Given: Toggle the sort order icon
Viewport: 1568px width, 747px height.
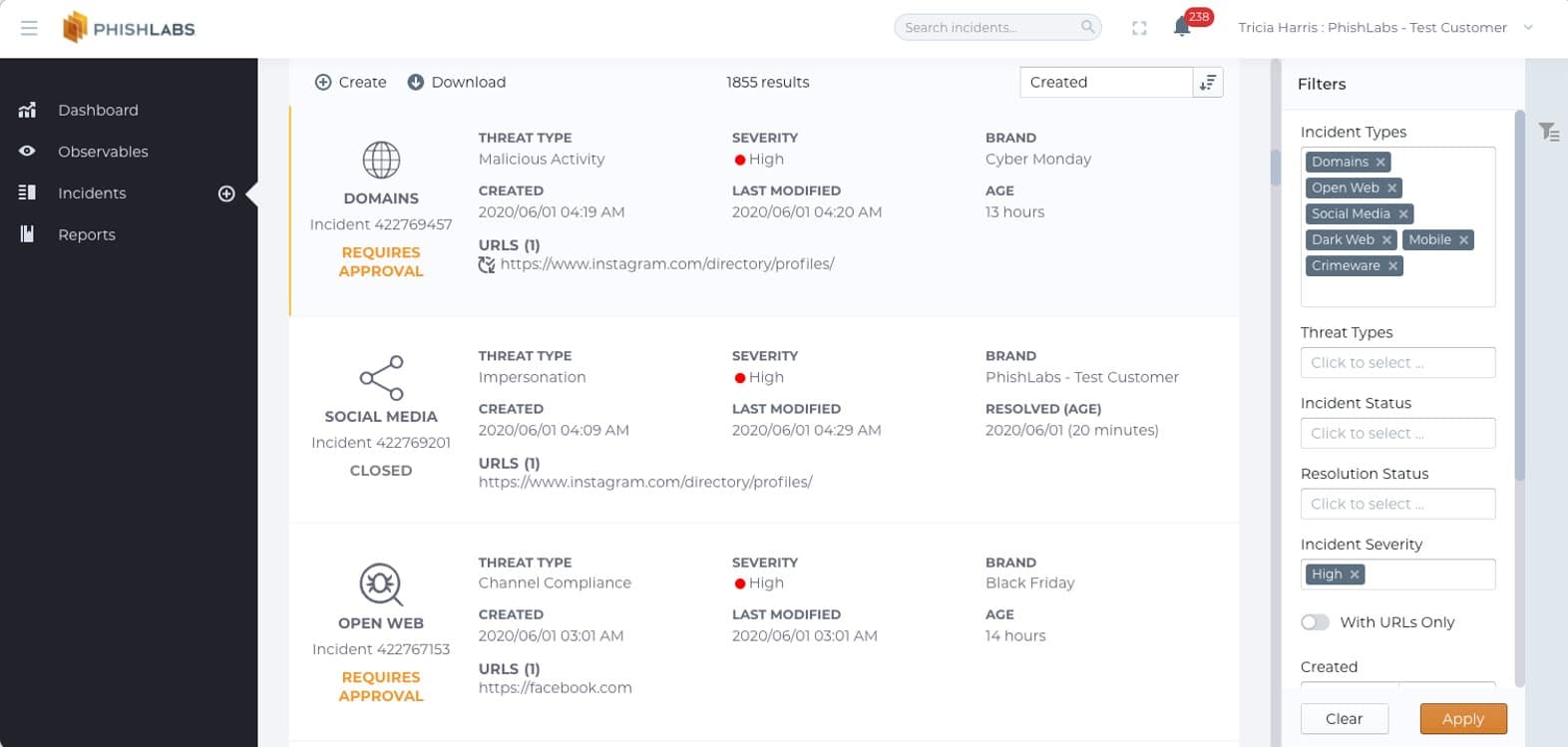Looking at the screenshot, I should pos(1208,82).
